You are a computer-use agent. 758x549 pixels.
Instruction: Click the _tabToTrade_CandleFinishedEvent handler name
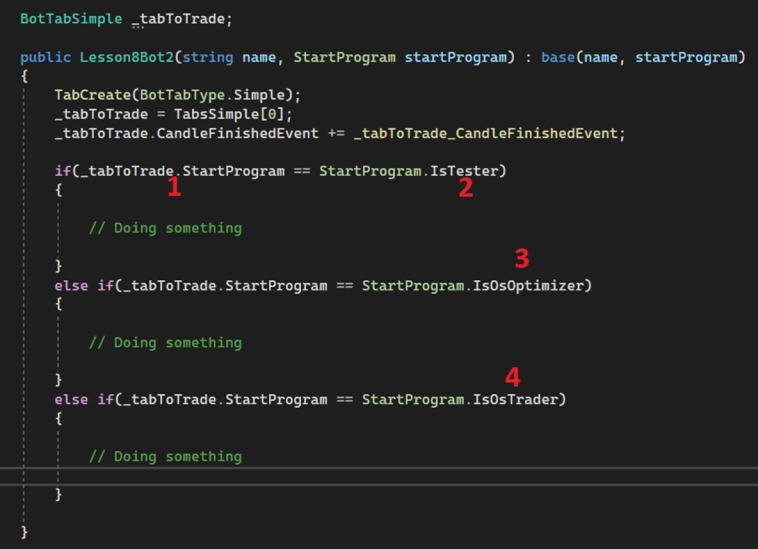[485, 133]
